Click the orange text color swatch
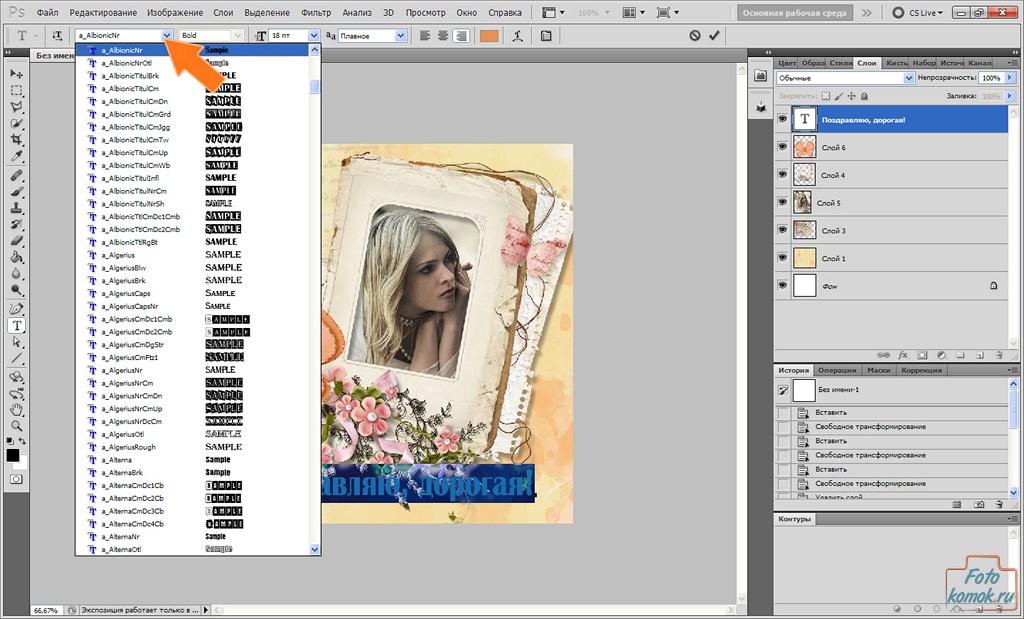Viewport: 1024px width, 619px height. (488, 35)
